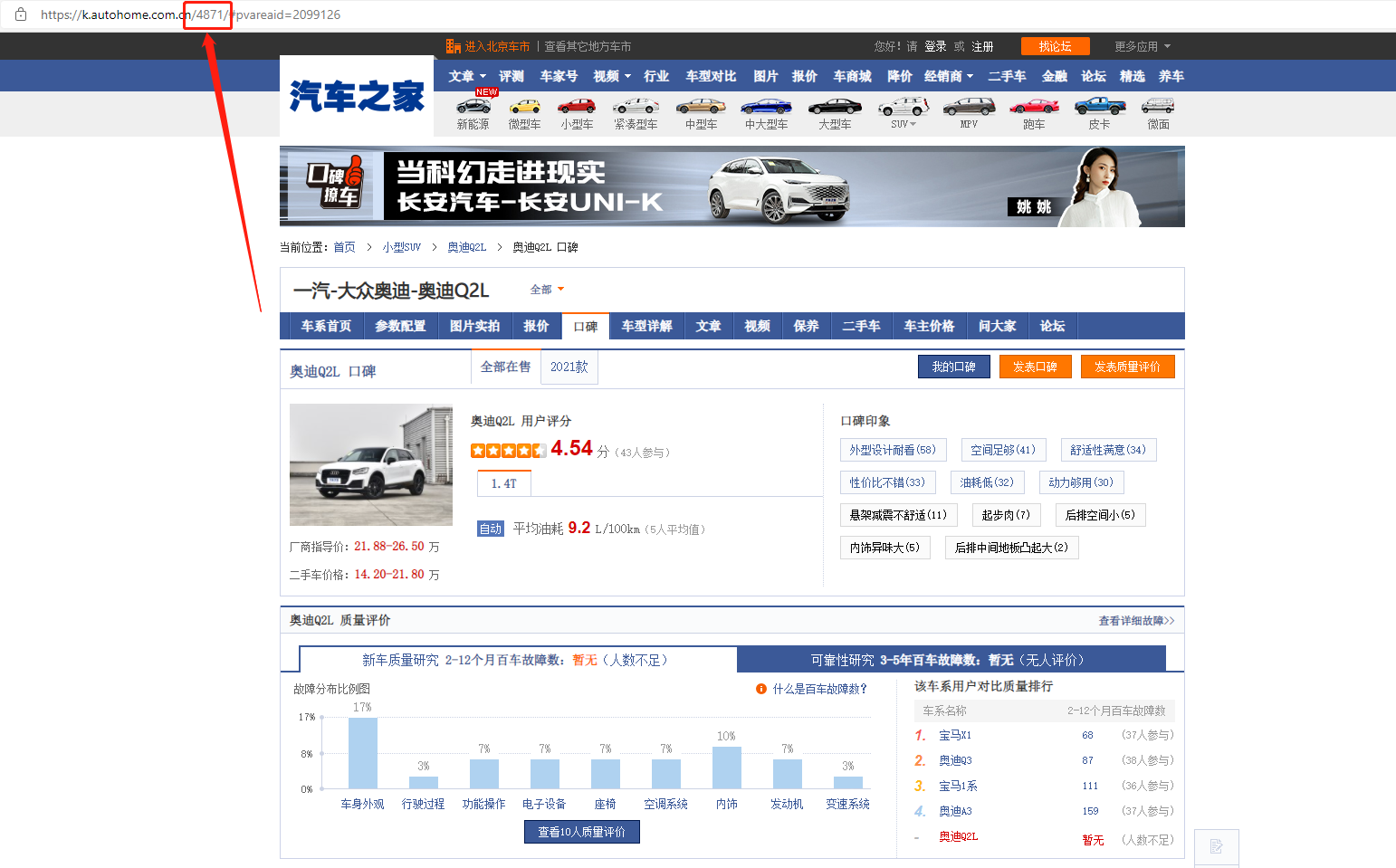The width and height of the screenshot is (1396, 868).
Task: Switch to the 车系首页 tab
Action: click(x=326, y=326)
